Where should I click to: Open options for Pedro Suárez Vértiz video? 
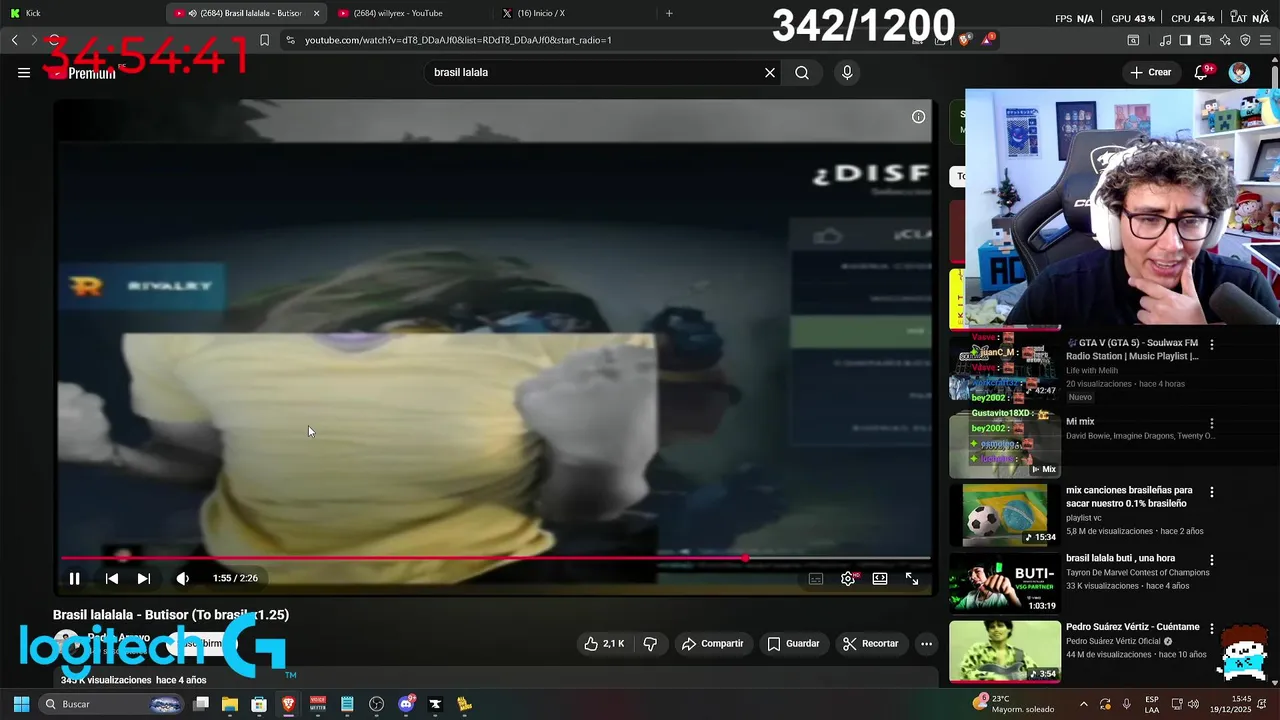pyautogui.click(x=1212, y=628)
